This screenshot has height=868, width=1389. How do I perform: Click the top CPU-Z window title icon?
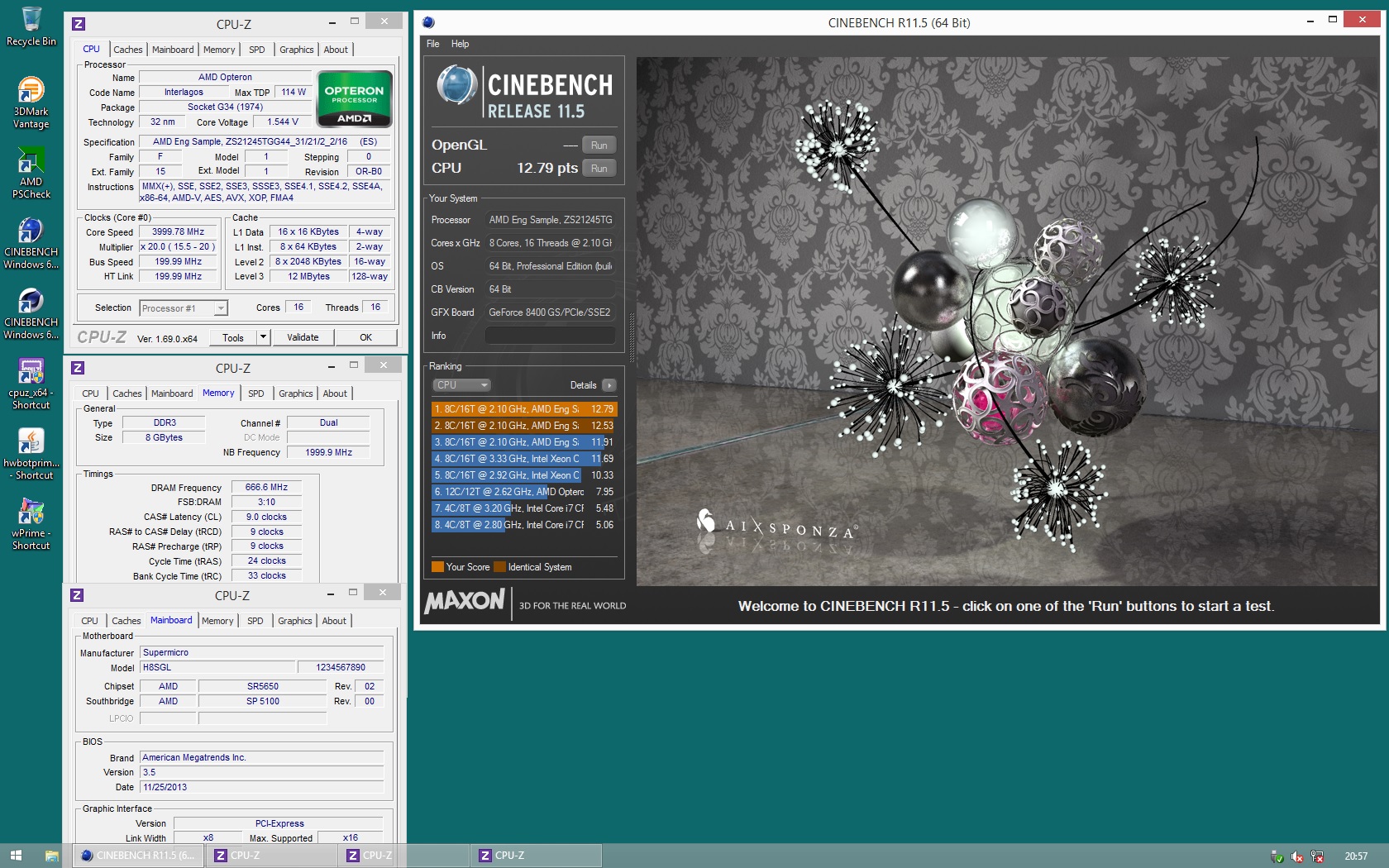coord(79,24)
